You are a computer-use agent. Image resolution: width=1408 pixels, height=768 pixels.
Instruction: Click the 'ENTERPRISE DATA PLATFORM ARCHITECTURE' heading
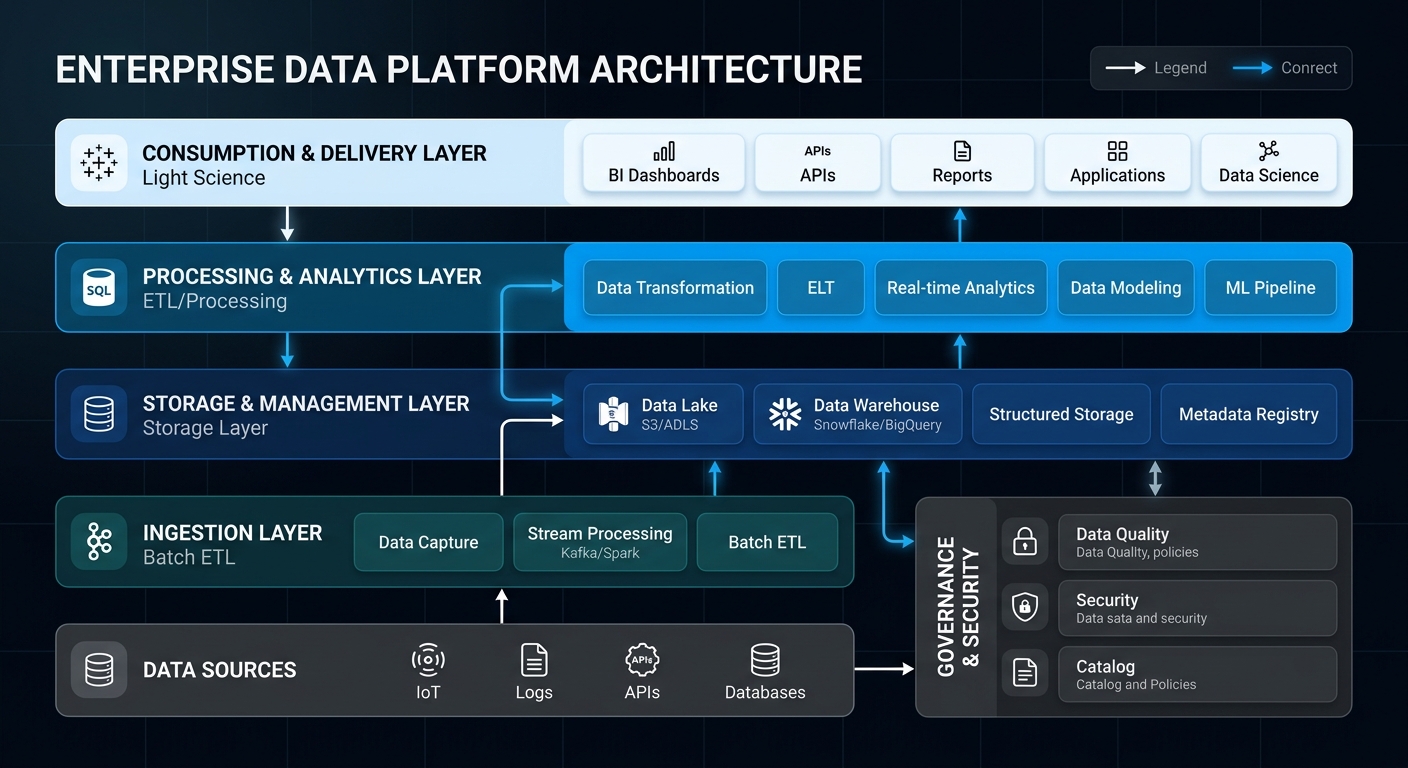[459, 70]
